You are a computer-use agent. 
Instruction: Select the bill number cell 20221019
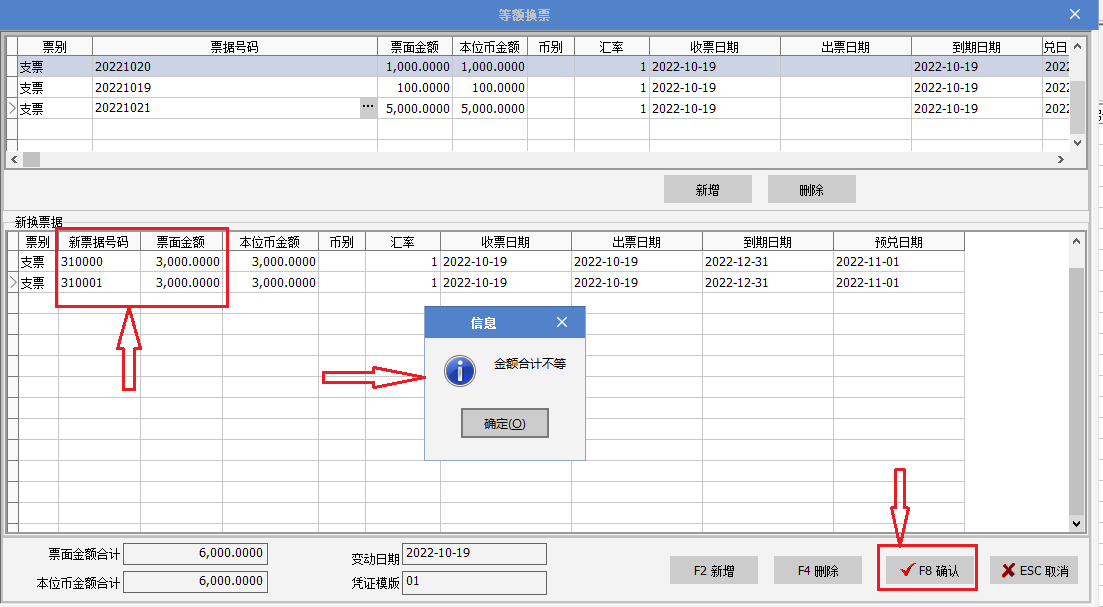tap(235, 87)
